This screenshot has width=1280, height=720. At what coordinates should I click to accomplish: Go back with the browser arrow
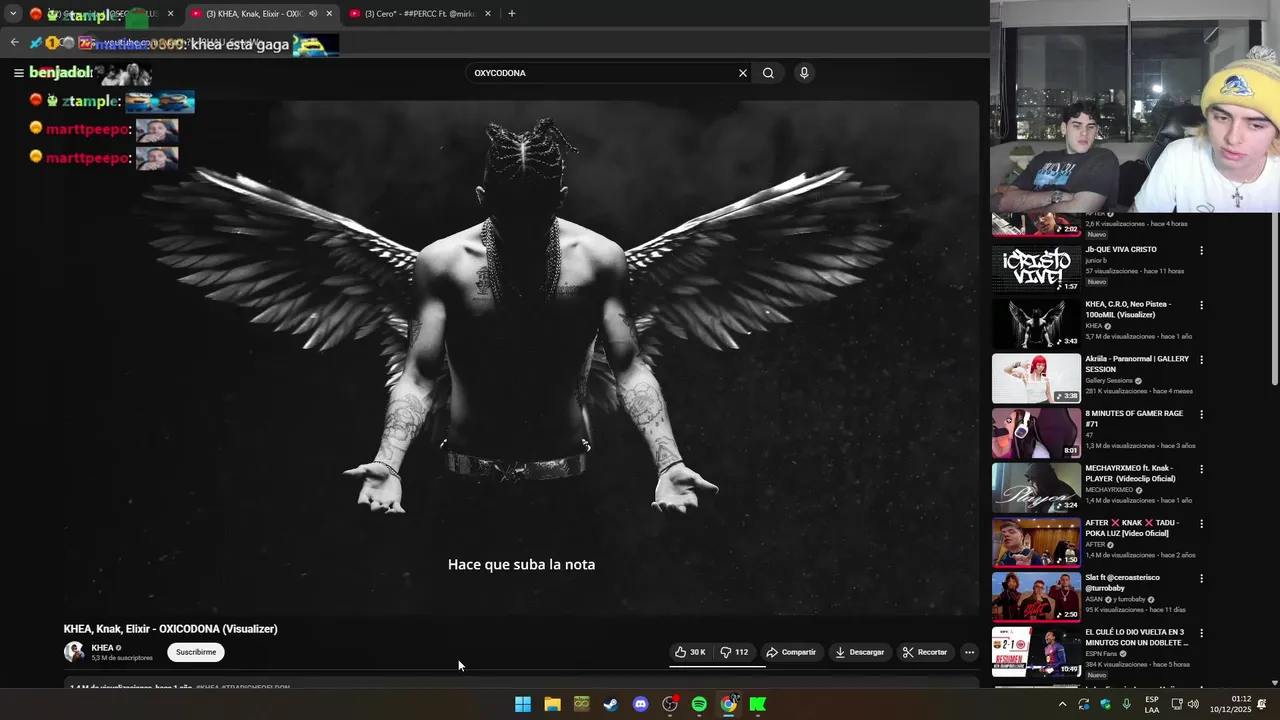(14, 42)
